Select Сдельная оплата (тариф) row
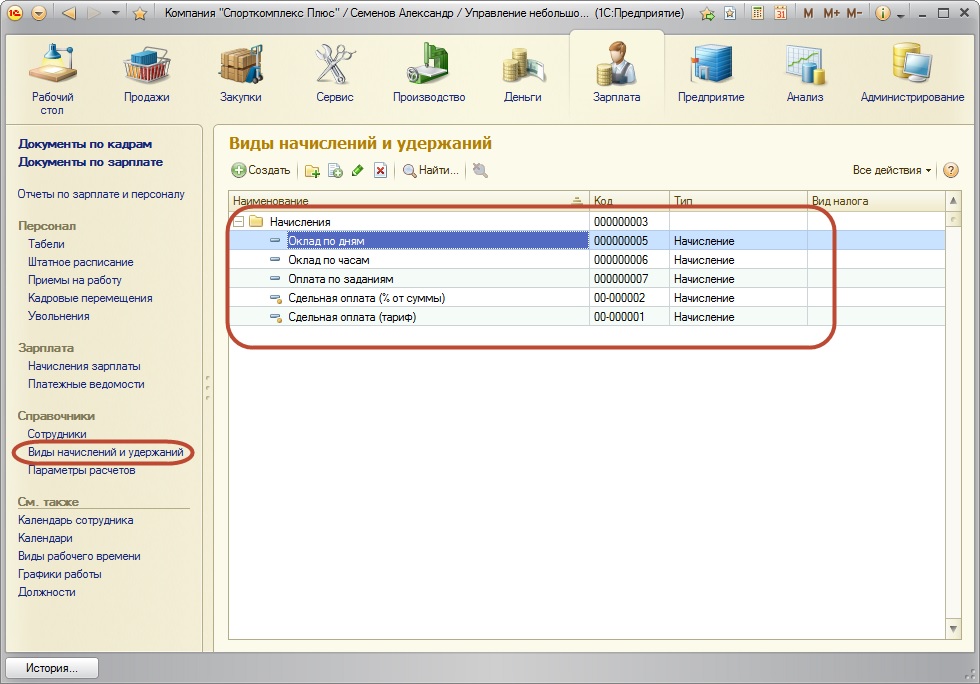This screenshot has width=980, height=684. tap(586, 317)
